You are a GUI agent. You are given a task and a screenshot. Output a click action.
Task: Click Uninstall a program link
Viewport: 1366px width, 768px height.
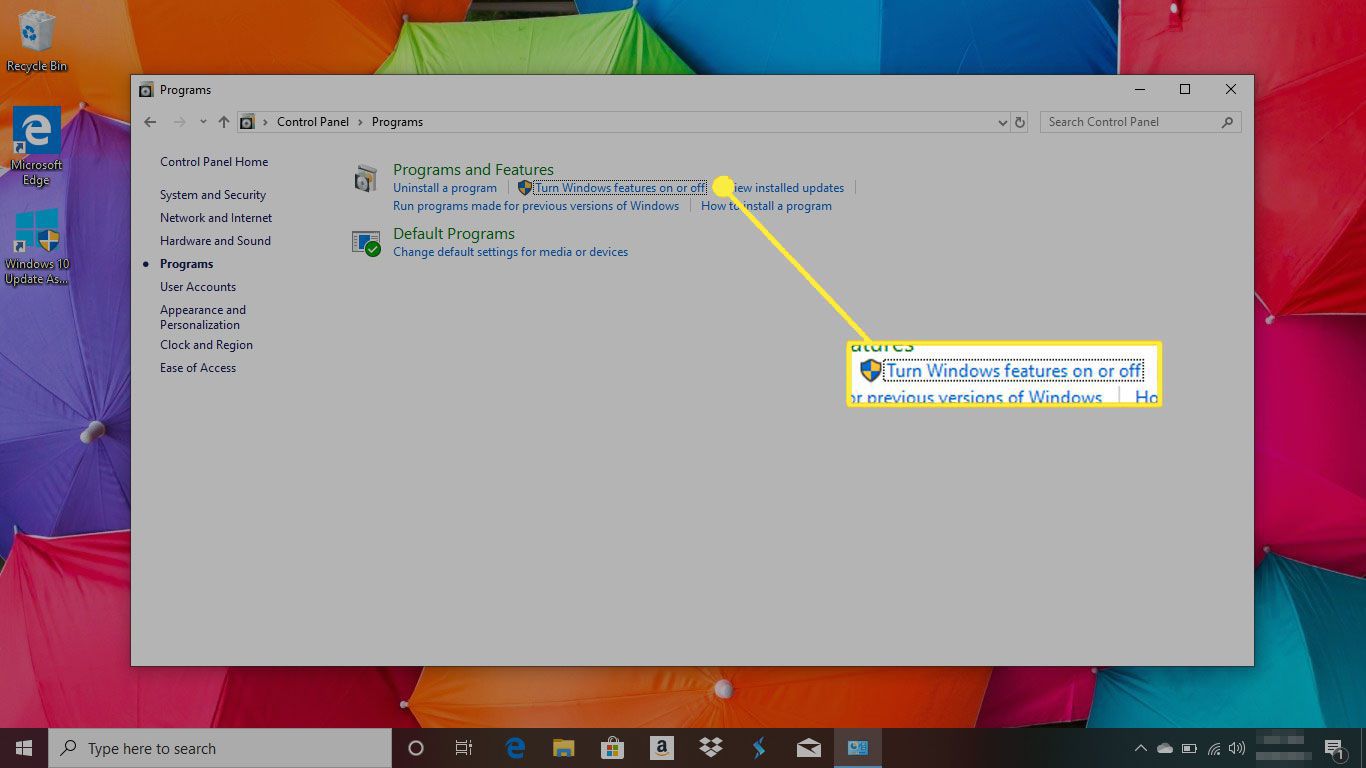445,188
